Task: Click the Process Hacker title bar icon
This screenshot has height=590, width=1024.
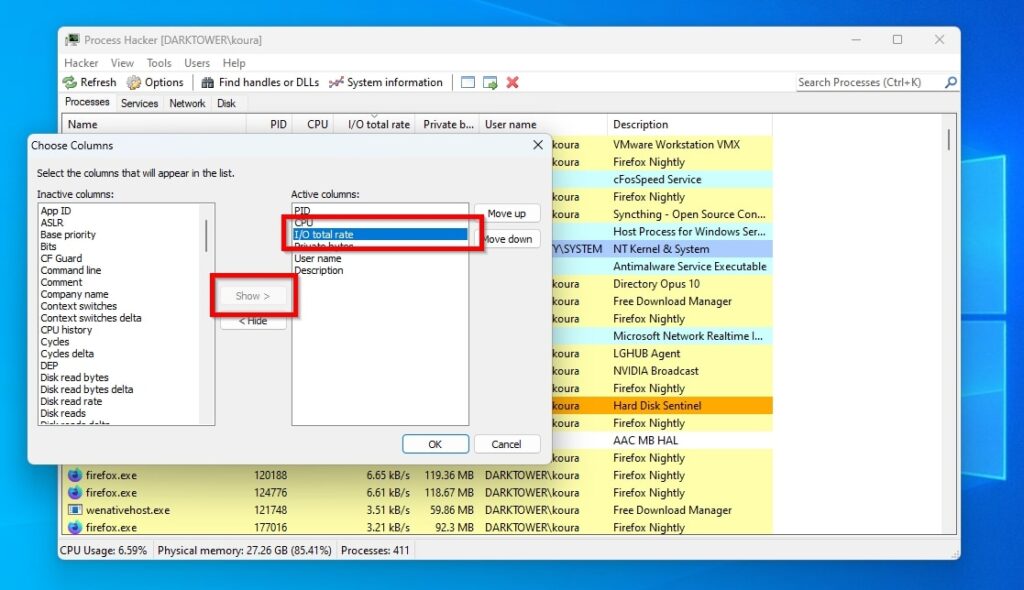Action: point(71,38)
